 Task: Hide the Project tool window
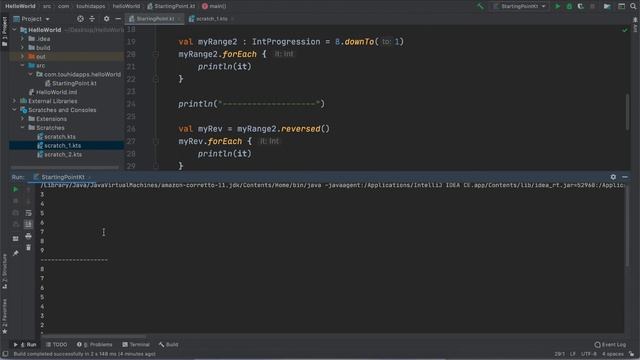118,19
